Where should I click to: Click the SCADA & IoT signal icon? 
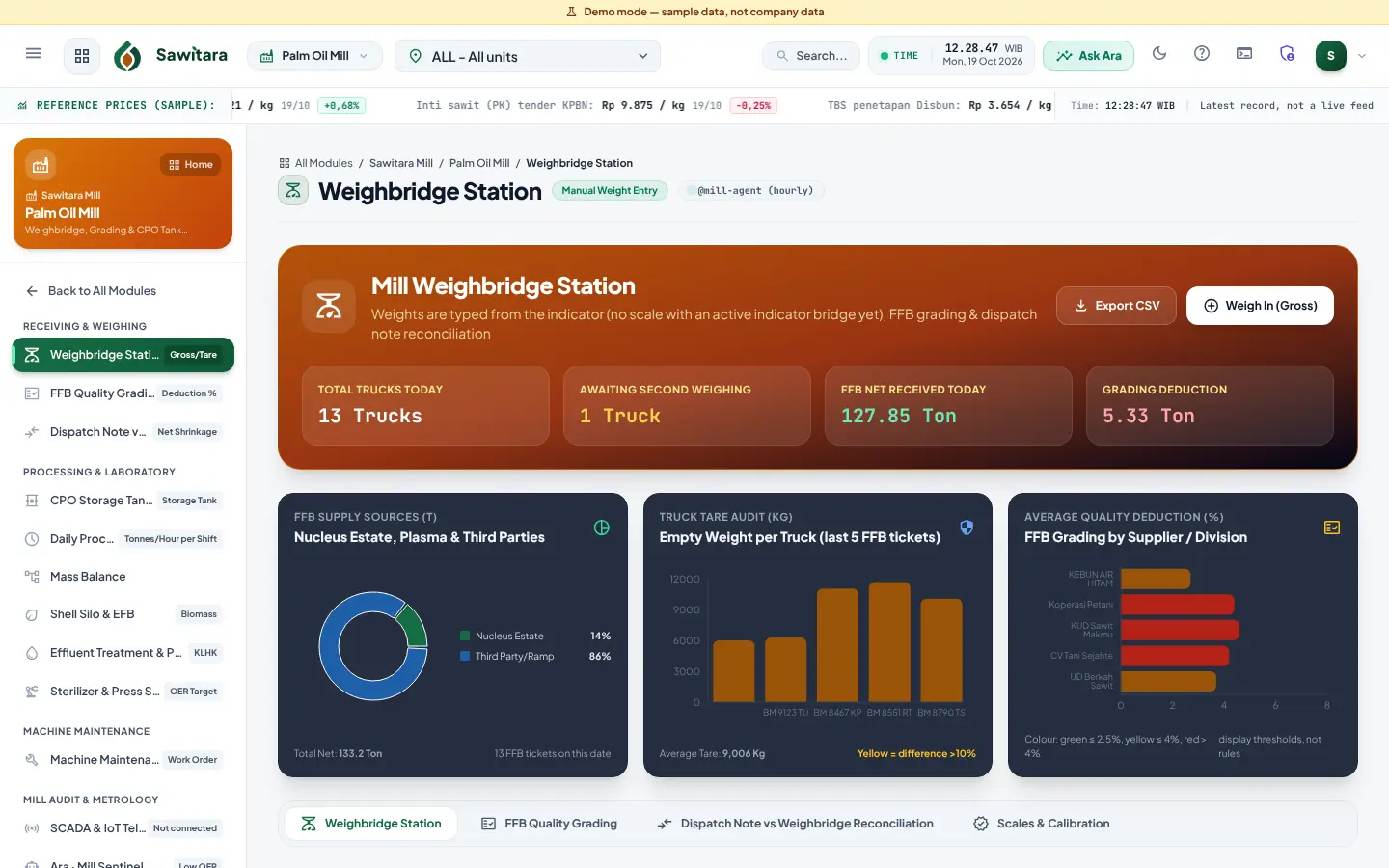coord(32,828)
